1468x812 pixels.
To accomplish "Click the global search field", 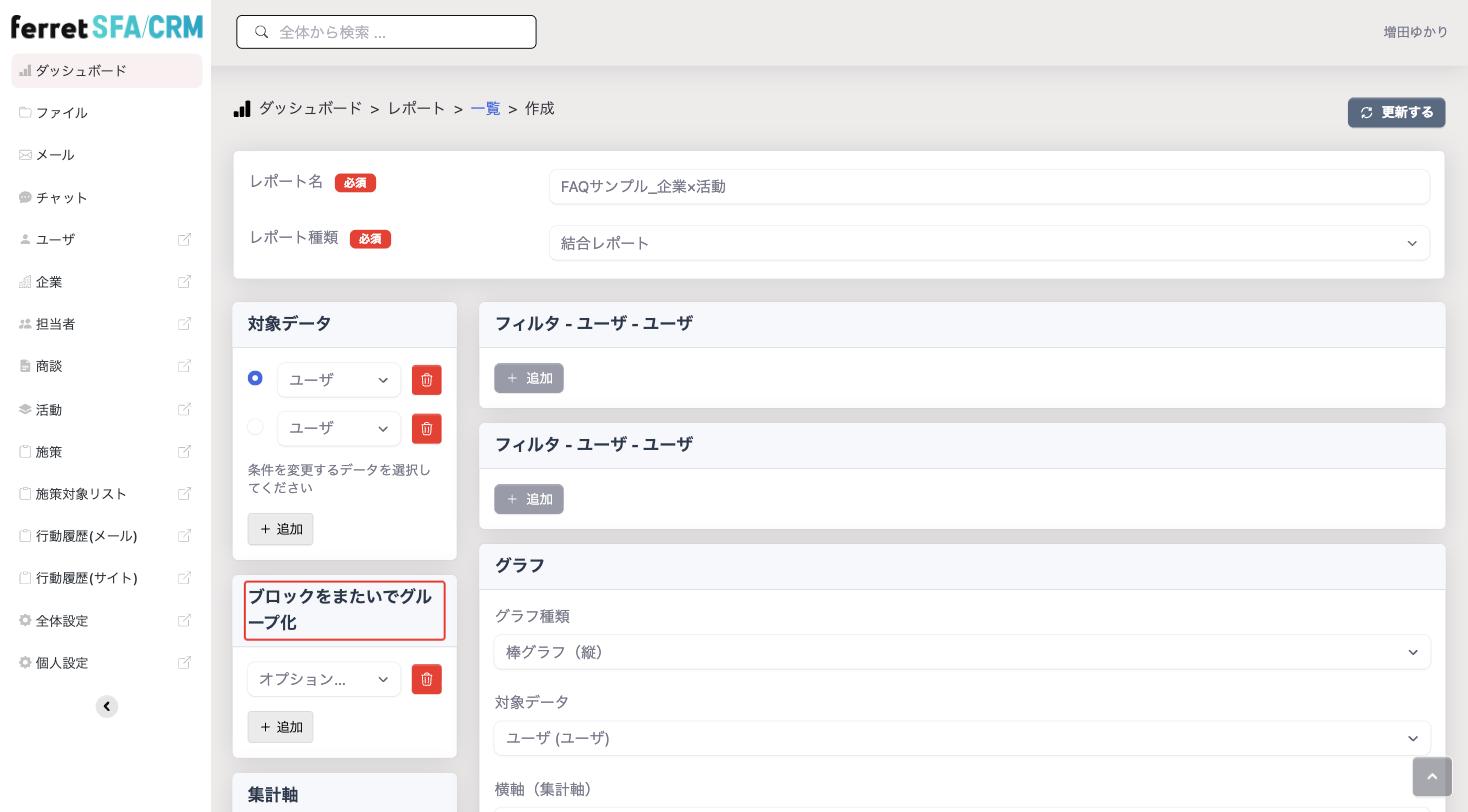I will 386,32.
